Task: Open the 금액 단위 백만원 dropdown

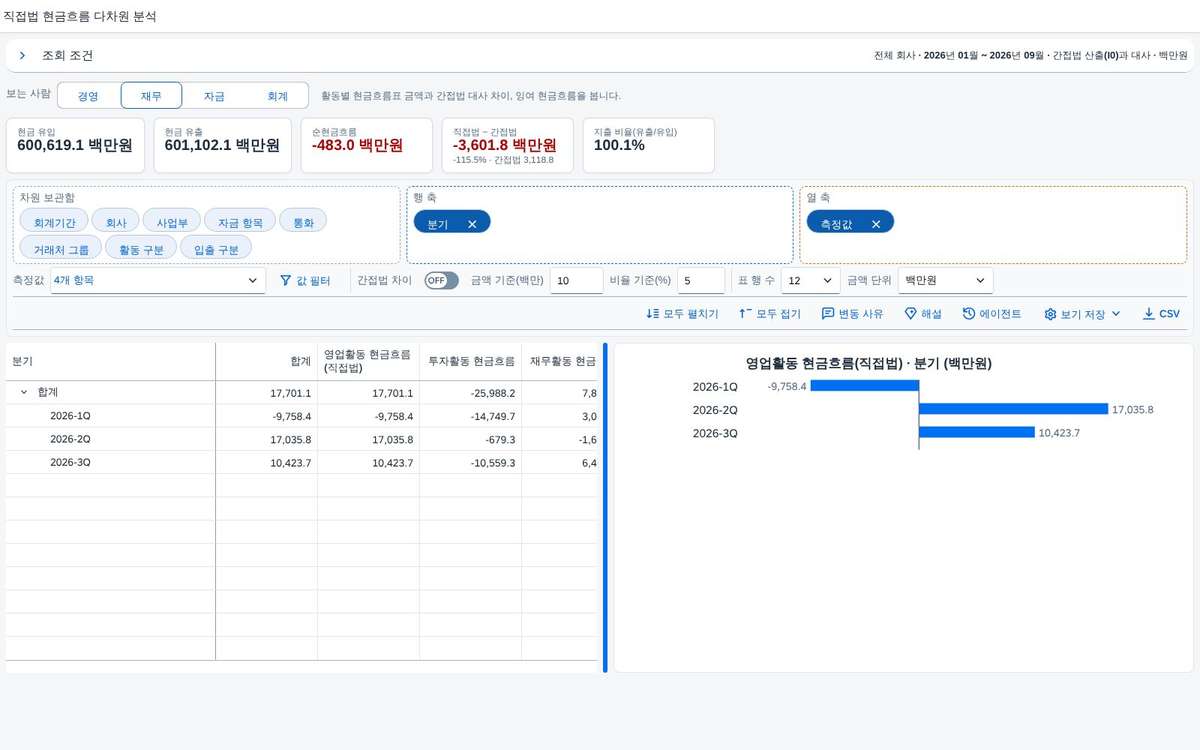Action: tap(945, 281)
